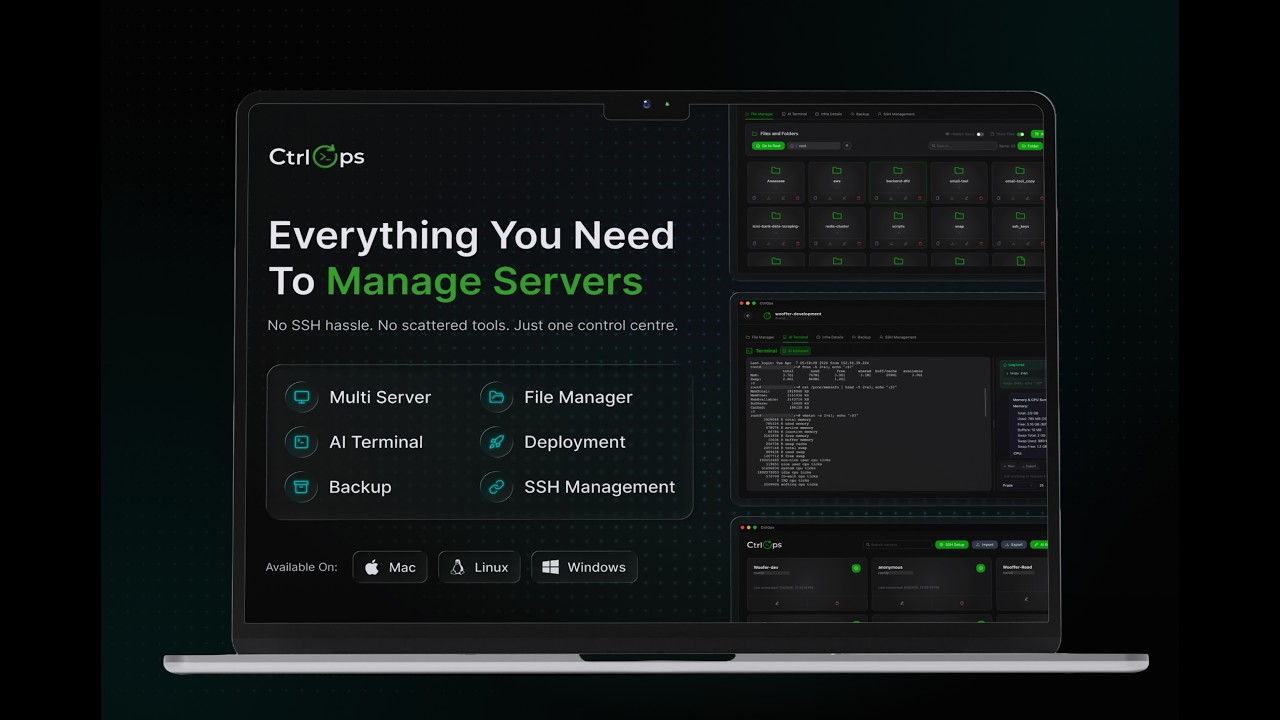Select the Mac platform button
Viewport: 1280px width, 720px height.
coord(390,567)
